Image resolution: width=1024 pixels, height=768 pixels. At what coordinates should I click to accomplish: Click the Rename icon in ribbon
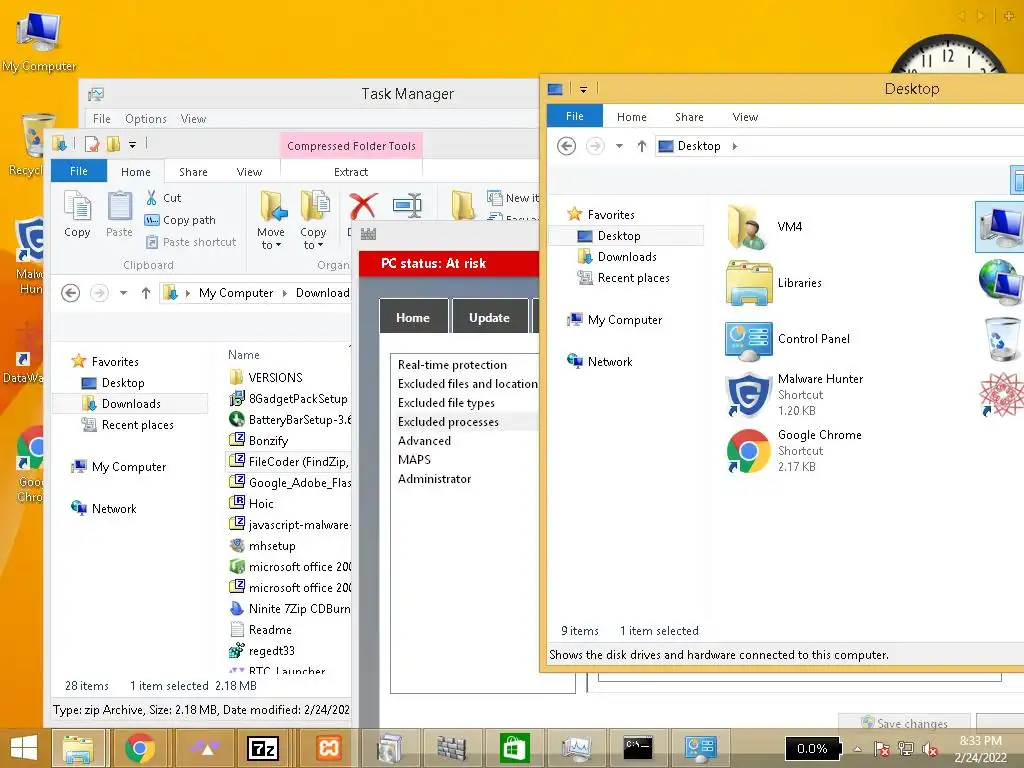pyautogui.click(x=407, y=206)
